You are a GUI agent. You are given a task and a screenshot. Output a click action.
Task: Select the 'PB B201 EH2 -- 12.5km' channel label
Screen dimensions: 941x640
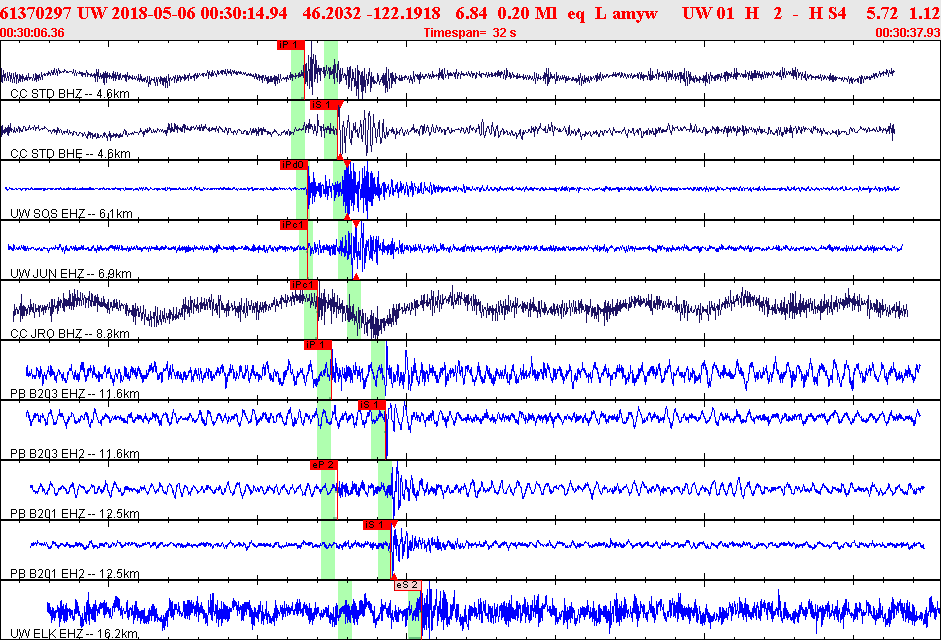tap(74, 574)
